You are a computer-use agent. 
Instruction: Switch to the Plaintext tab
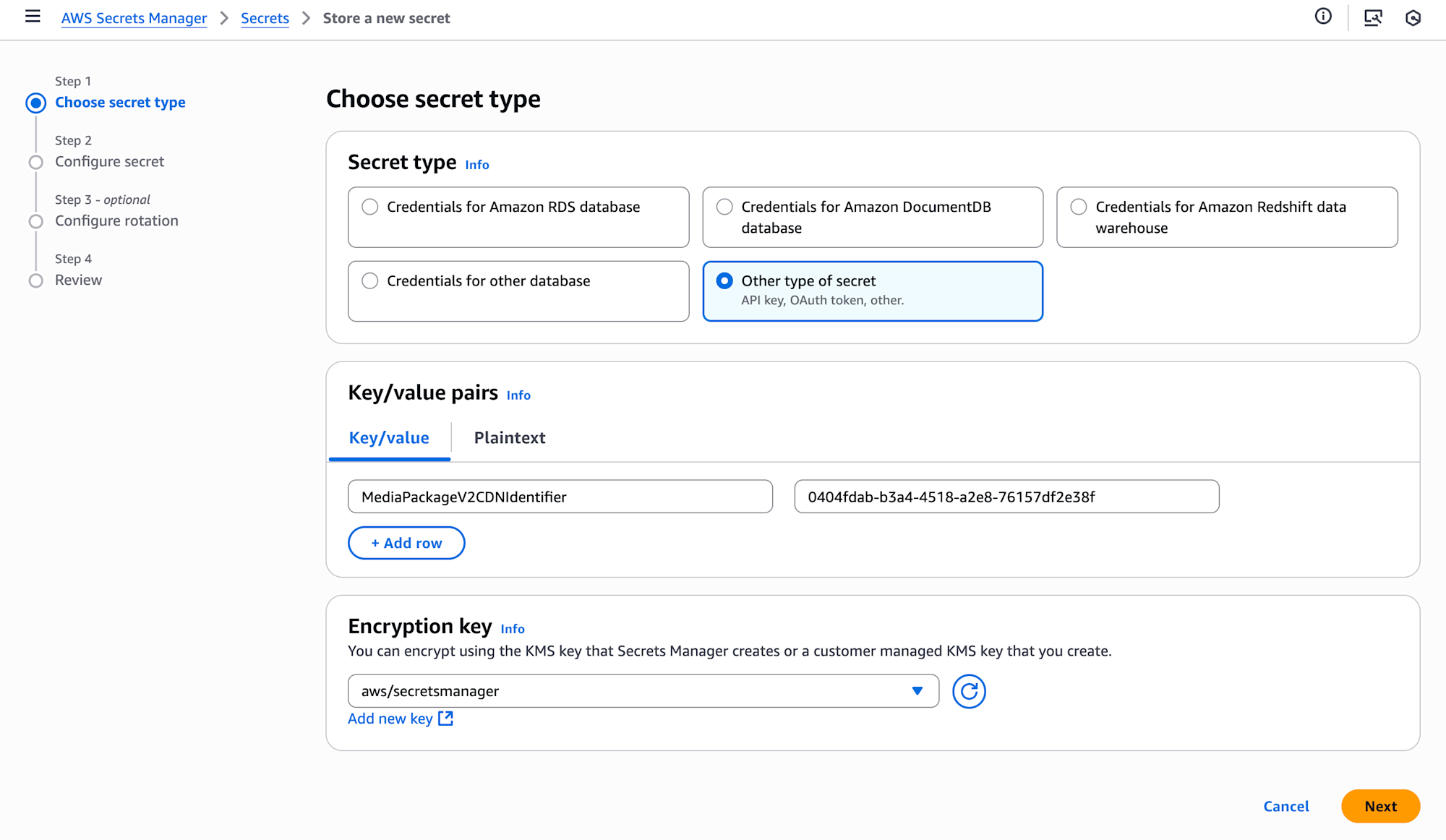(x=510, y=437)
